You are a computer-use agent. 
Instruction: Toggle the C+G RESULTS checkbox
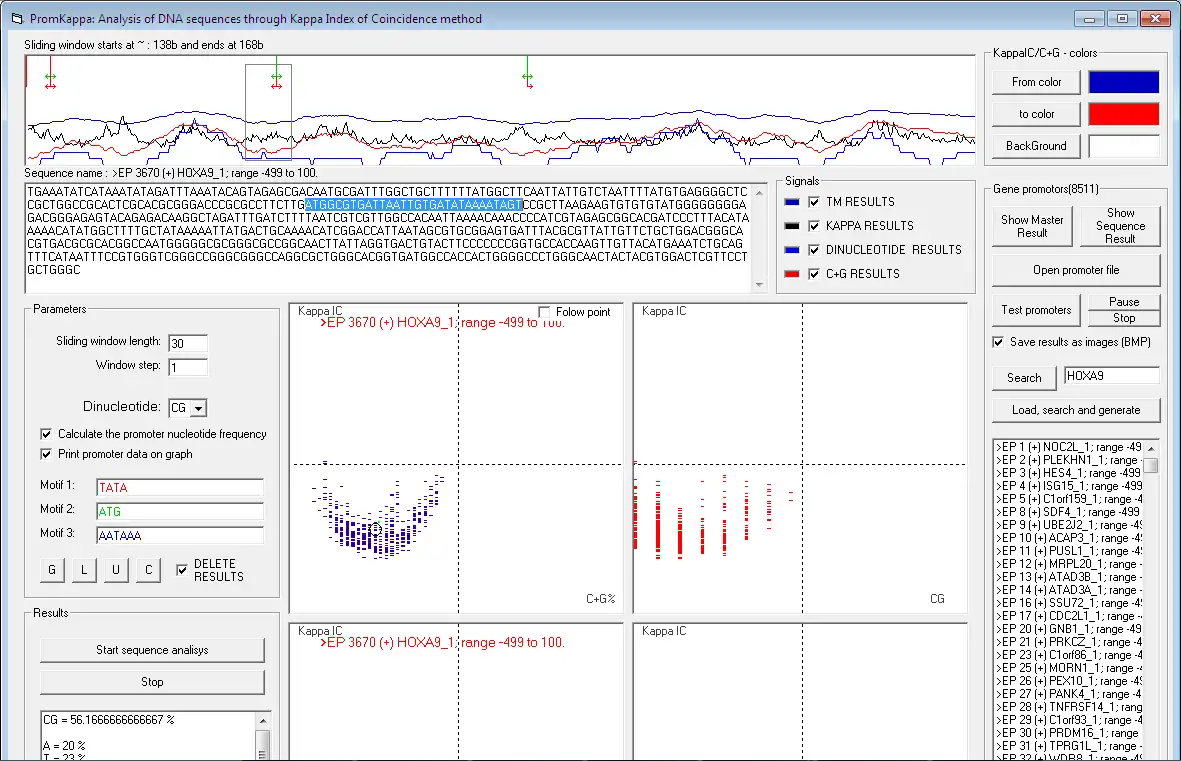tap(813, 274)
